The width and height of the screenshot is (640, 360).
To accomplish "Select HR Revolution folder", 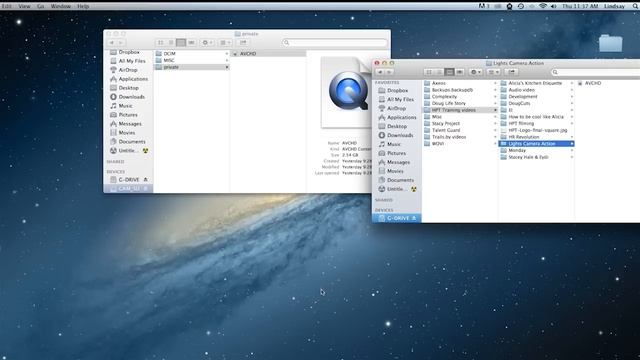I will 536,137.
